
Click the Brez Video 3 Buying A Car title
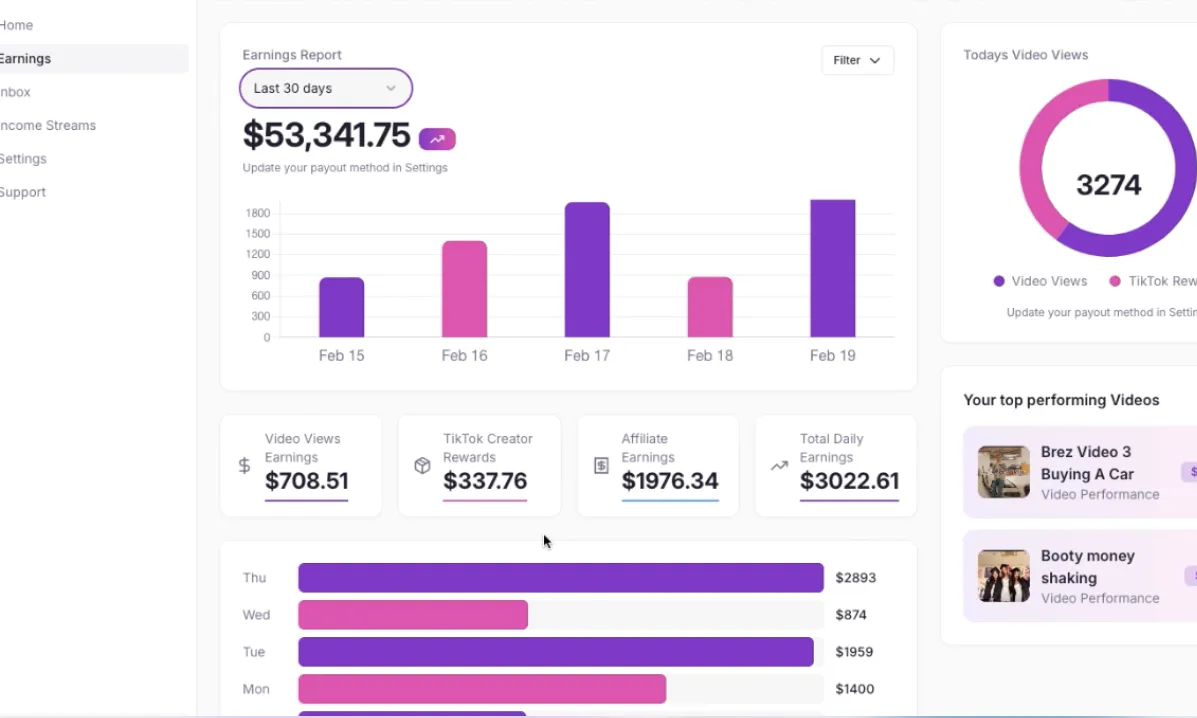[x=1086, y=463]
